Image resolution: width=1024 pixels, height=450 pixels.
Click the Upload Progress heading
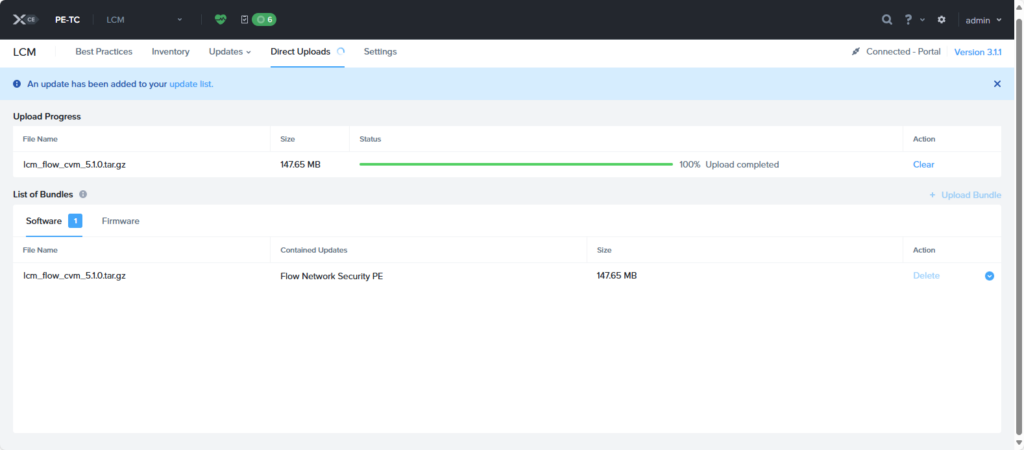point(47,116)
